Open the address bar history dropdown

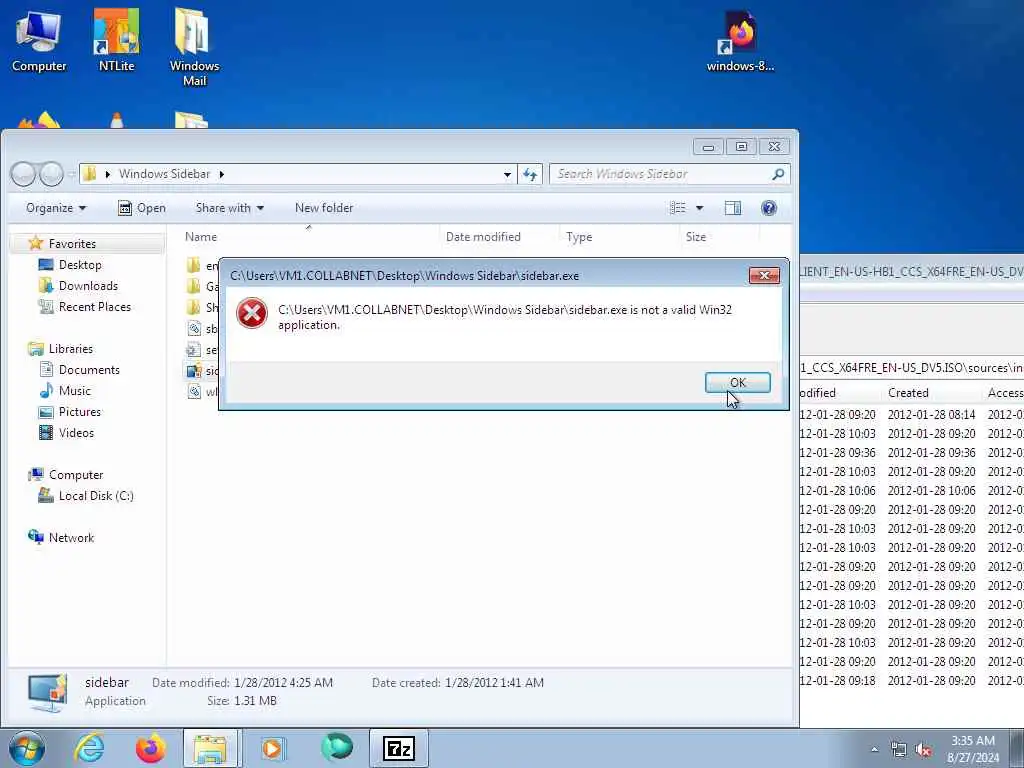(507, 174)
